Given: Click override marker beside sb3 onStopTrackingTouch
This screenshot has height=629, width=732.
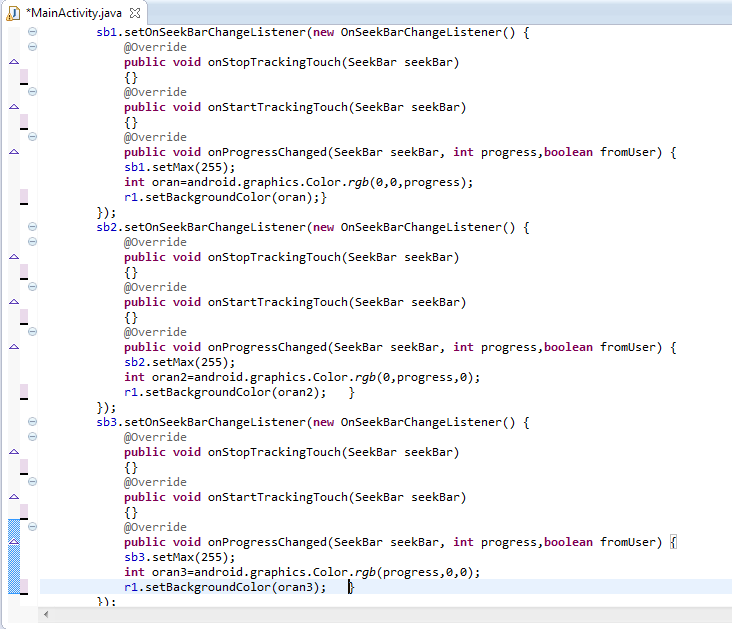Looking at the screenshot, I should (13, 452).
